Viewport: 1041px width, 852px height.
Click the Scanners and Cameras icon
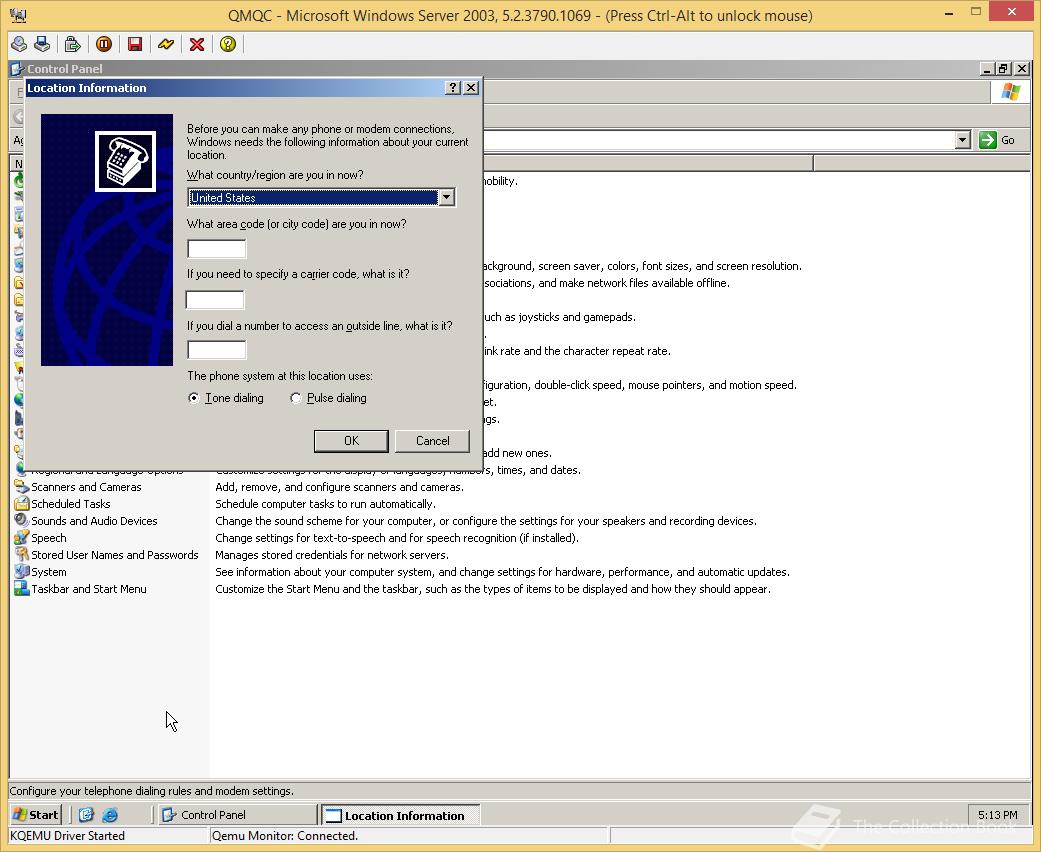pyautogui.click(x=21, y=487)
